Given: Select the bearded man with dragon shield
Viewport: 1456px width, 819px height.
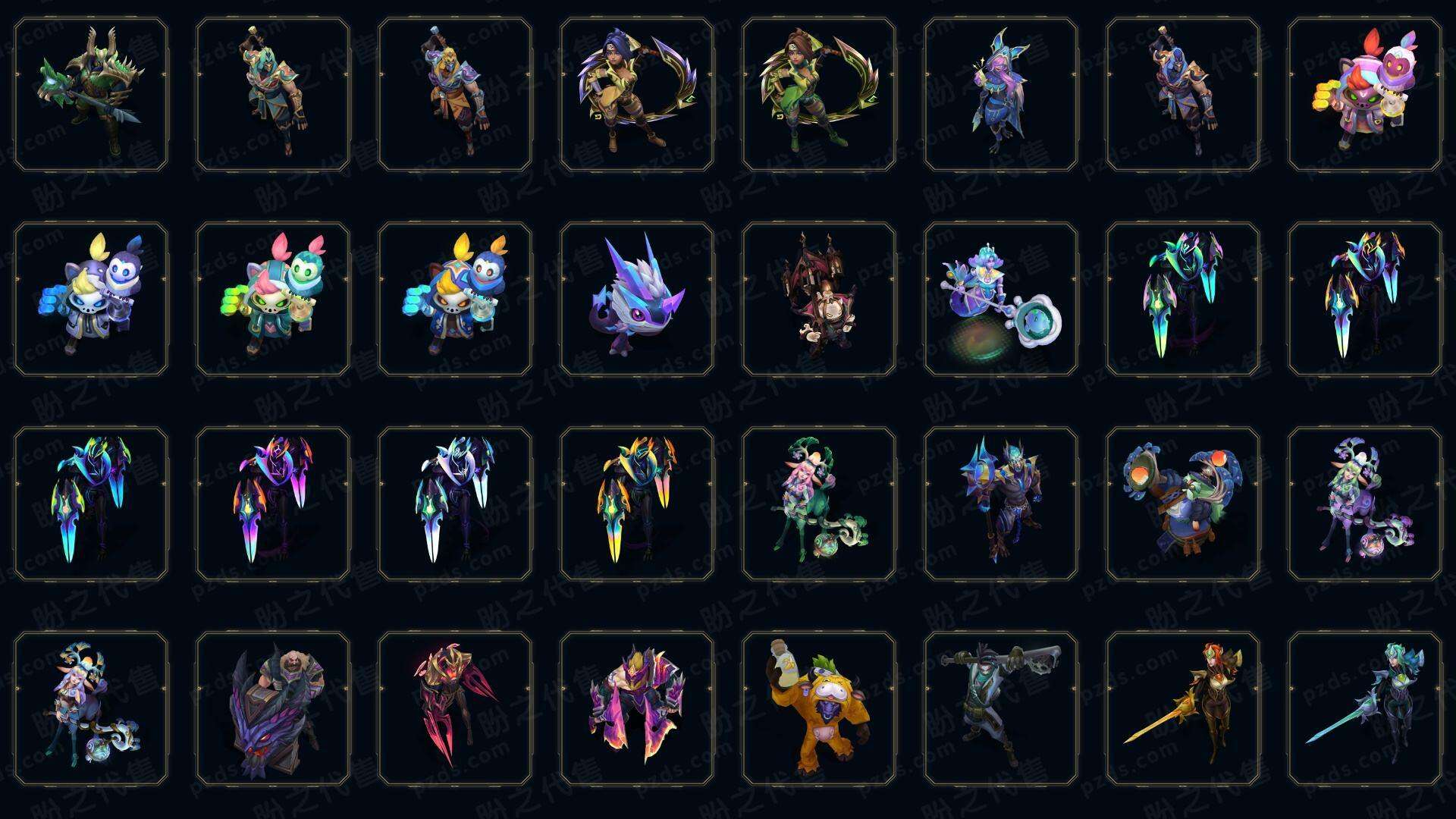Looking at the screenshot, I should [x=273, y=708].
